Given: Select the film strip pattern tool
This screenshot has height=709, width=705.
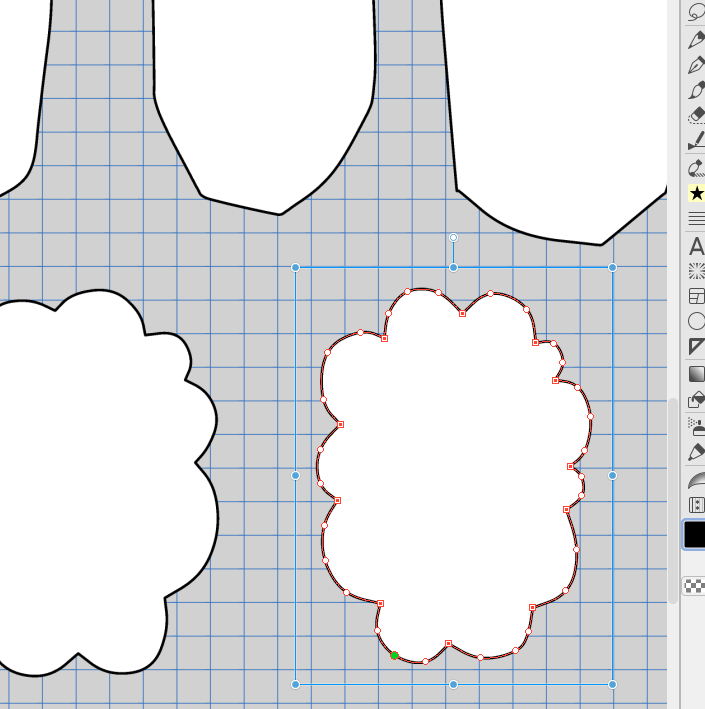Looking at the screenshot, I should point(696,505).
